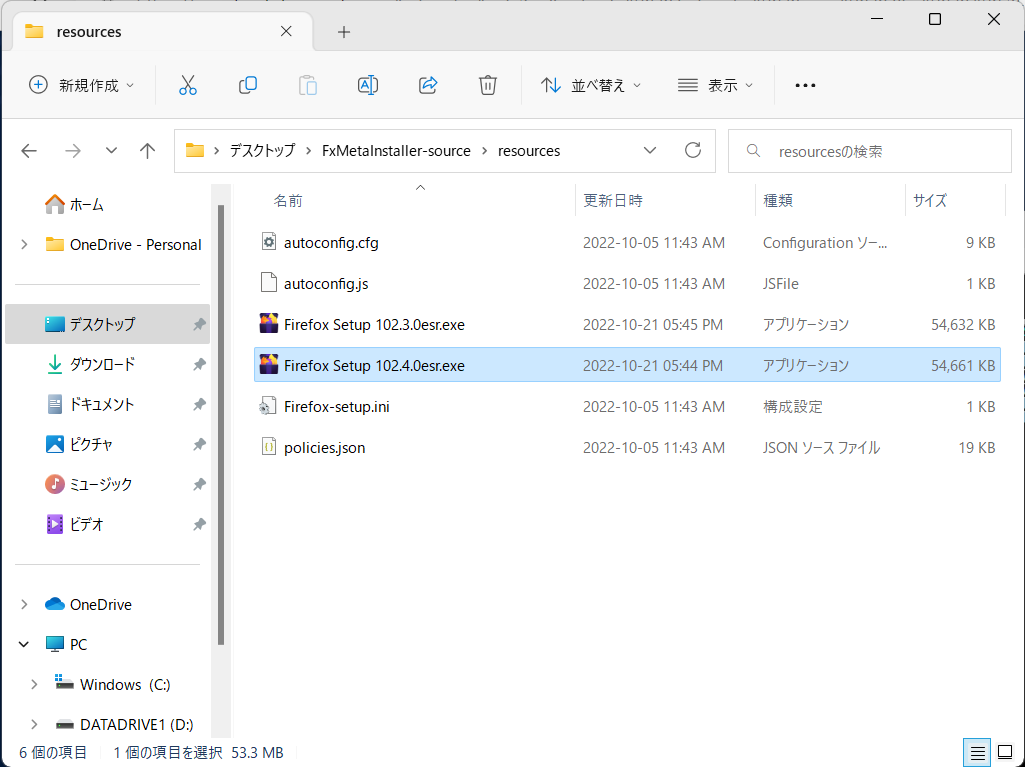
Task: Click the navigation pane vertical scrollbar
Action: click(221, 425)
